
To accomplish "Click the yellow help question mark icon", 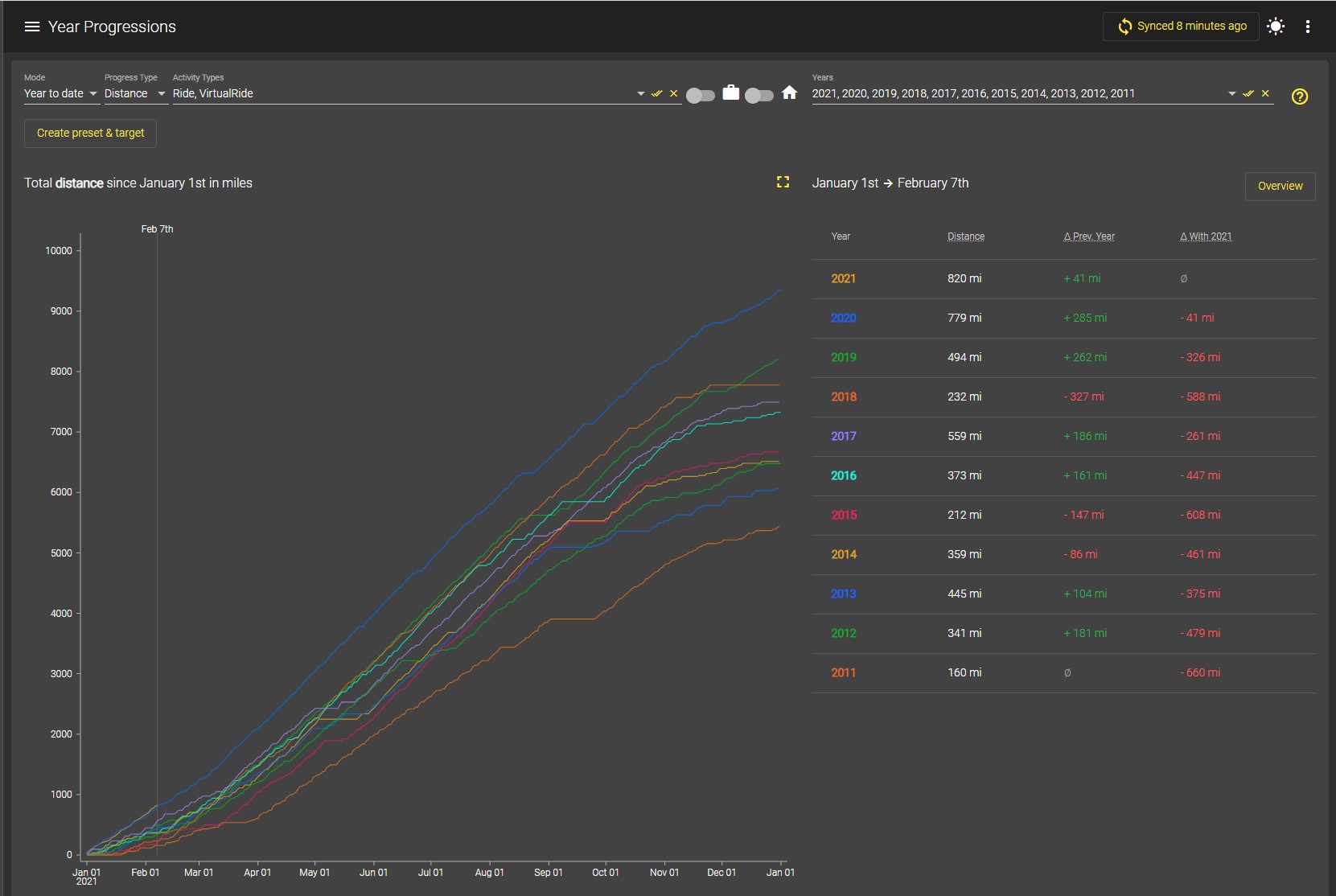I will click(x=1300, y=97).
